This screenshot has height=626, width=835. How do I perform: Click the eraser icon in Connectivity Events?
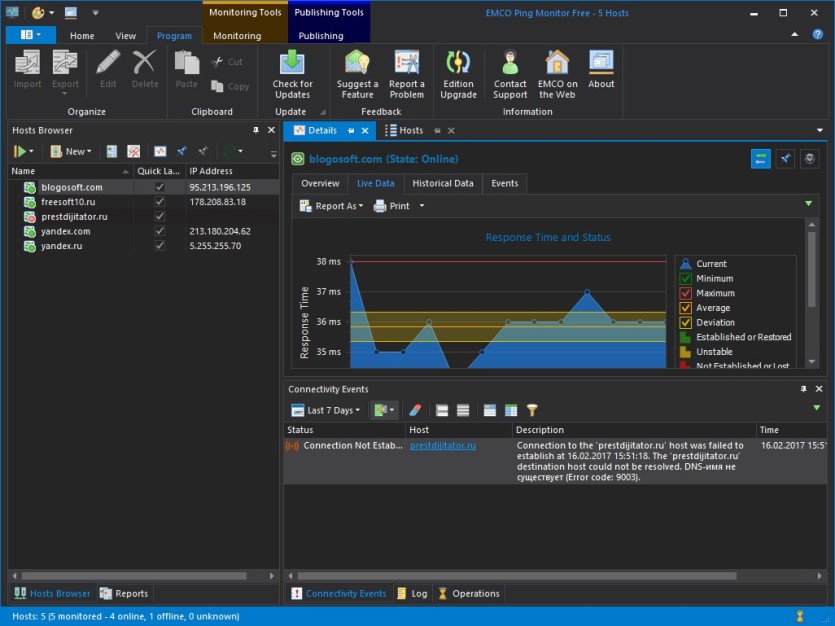pos(415,410)
